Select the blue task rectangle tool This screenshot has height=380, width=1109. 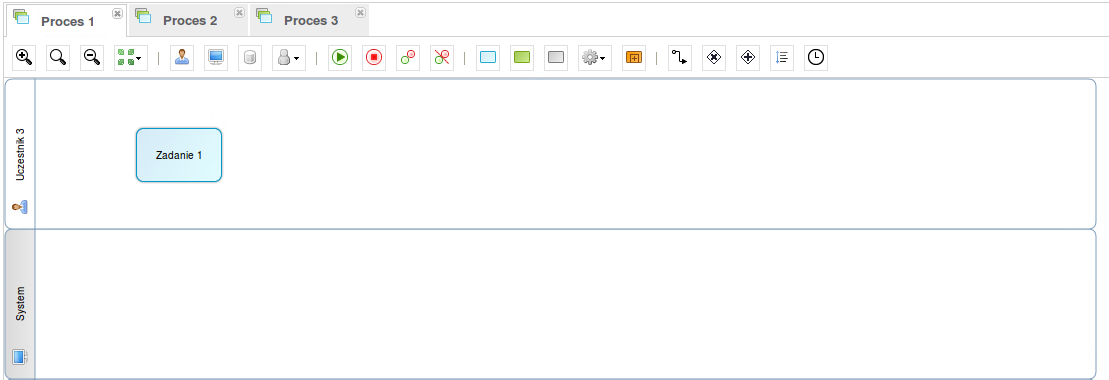tap(488, 58)
